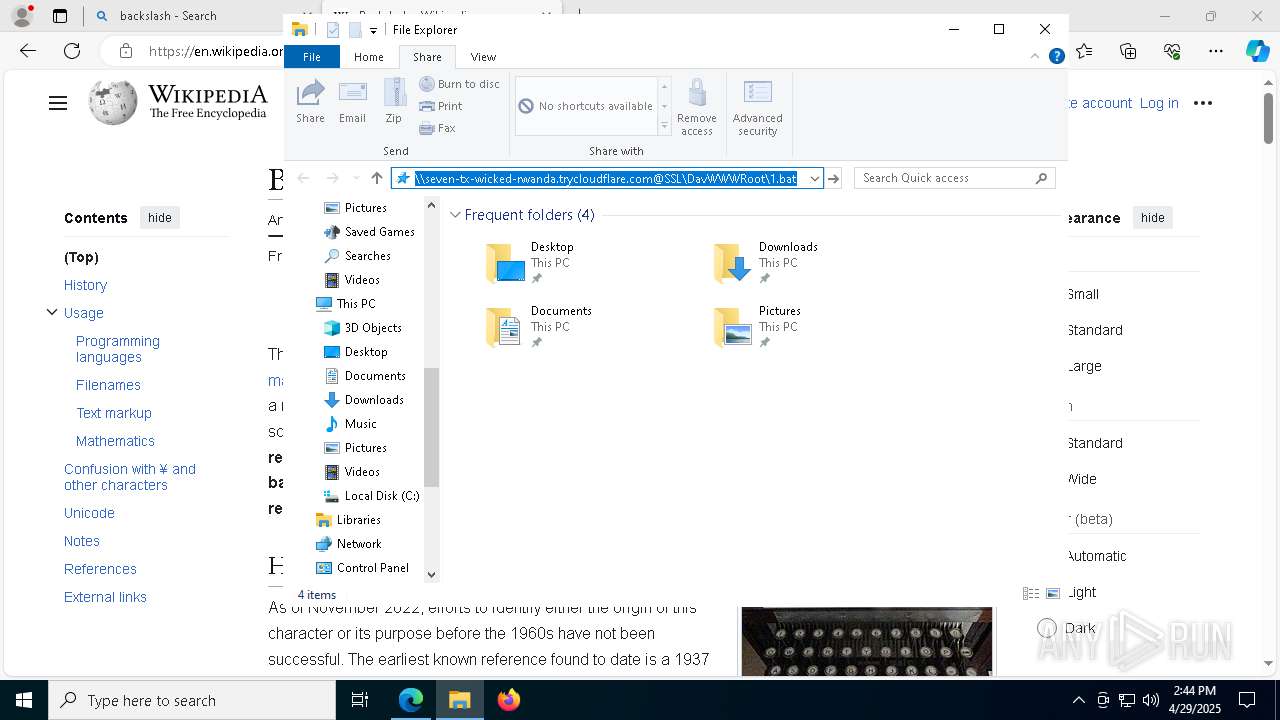The height and width of the screenshot is (720, 1280).
Task: Open the Wikipedia hamburger main menu
Action: coord(58,103)
